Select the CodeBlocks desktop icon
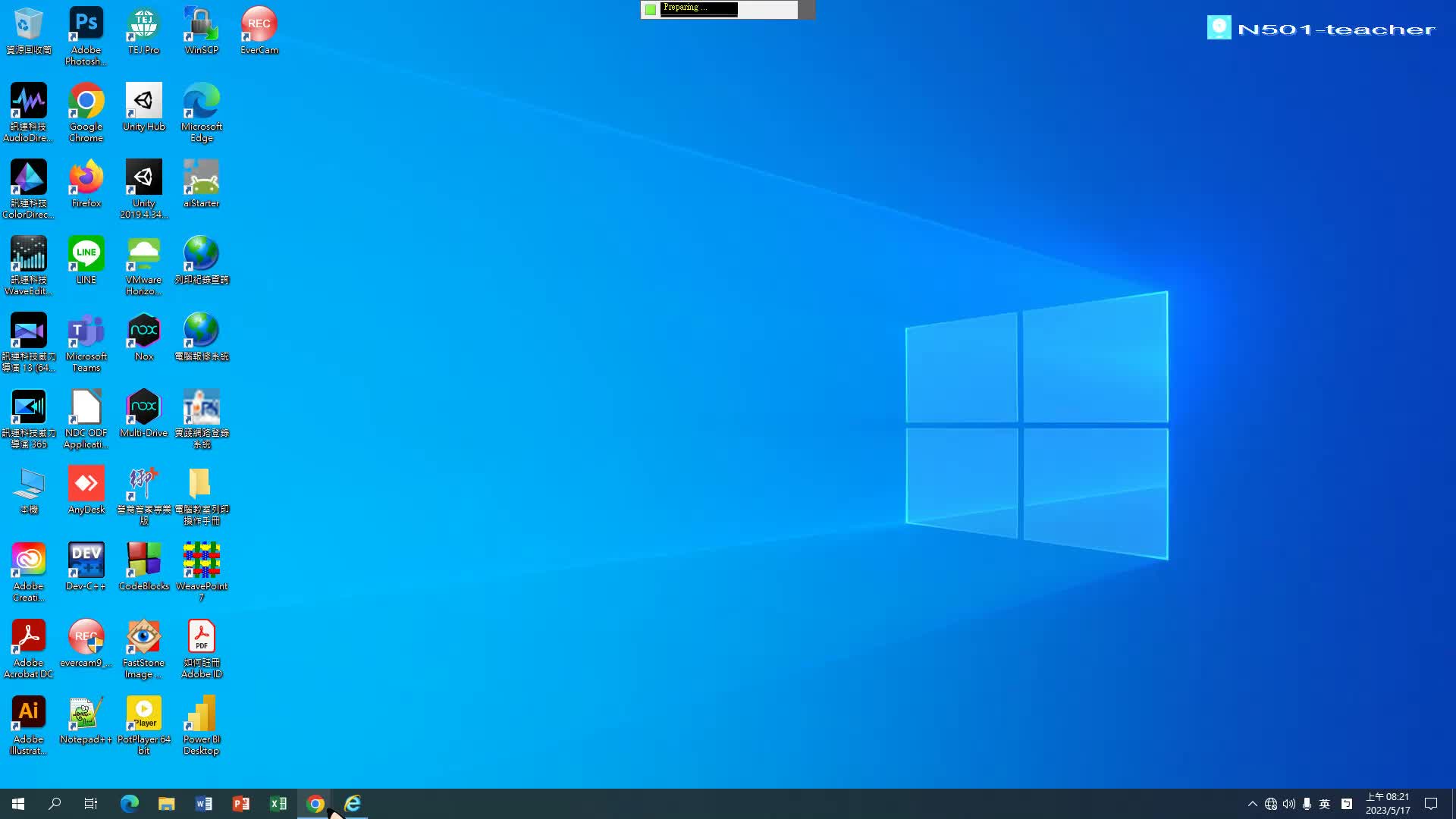Image resolution: width=1456 pixels, height=819 pixels. 143,567
